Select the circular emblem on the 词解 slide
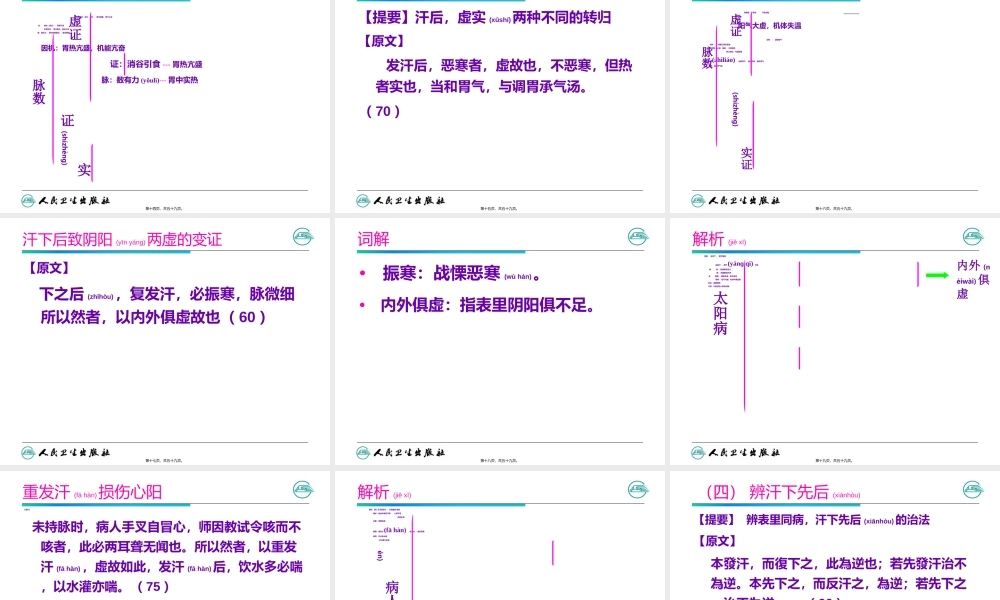 tap(636, 238)
